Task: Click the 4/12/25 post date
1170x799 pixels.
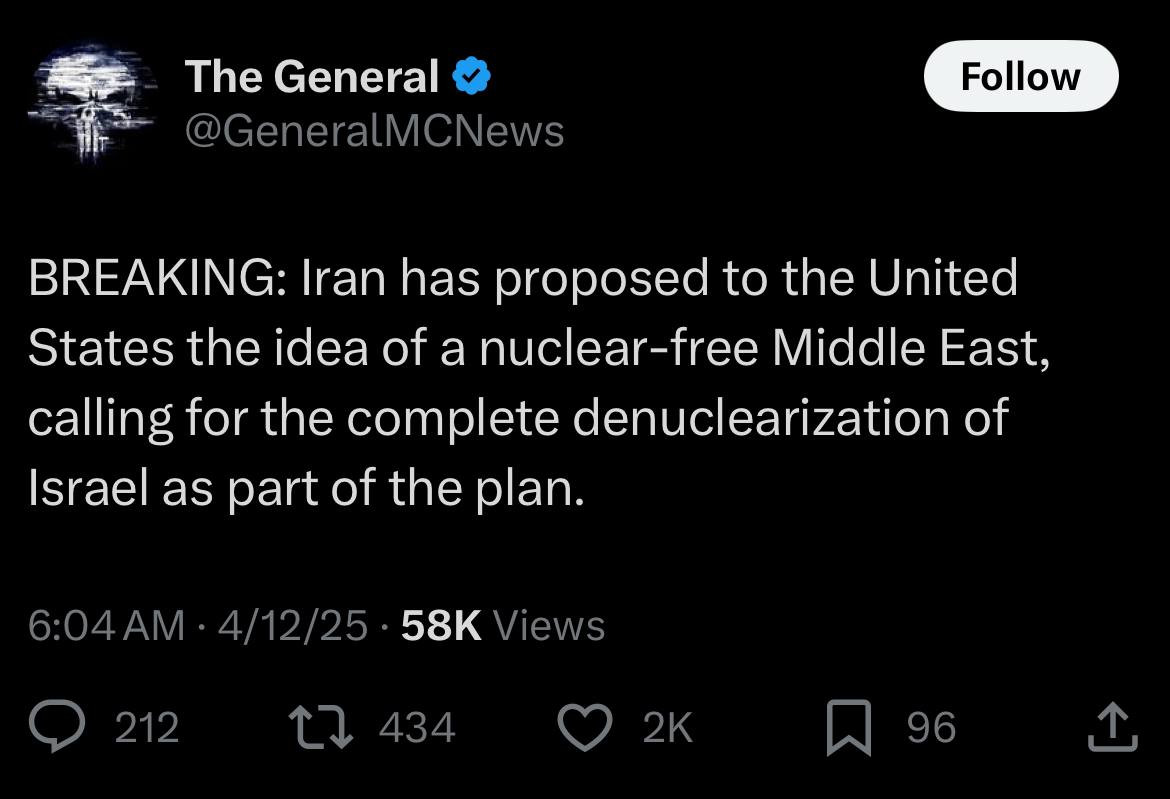Action: click(292, 626)
